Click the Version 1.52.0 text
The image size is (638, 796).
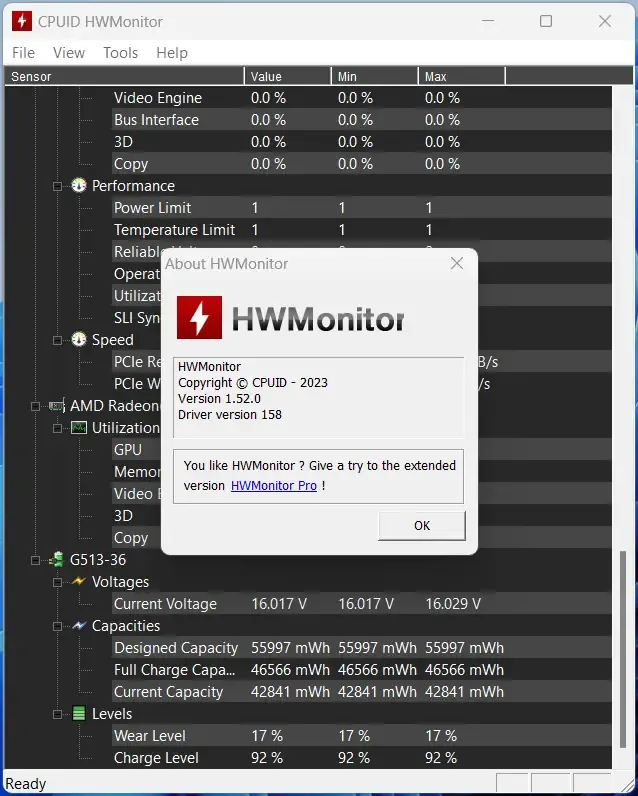[x=219, y=399]
